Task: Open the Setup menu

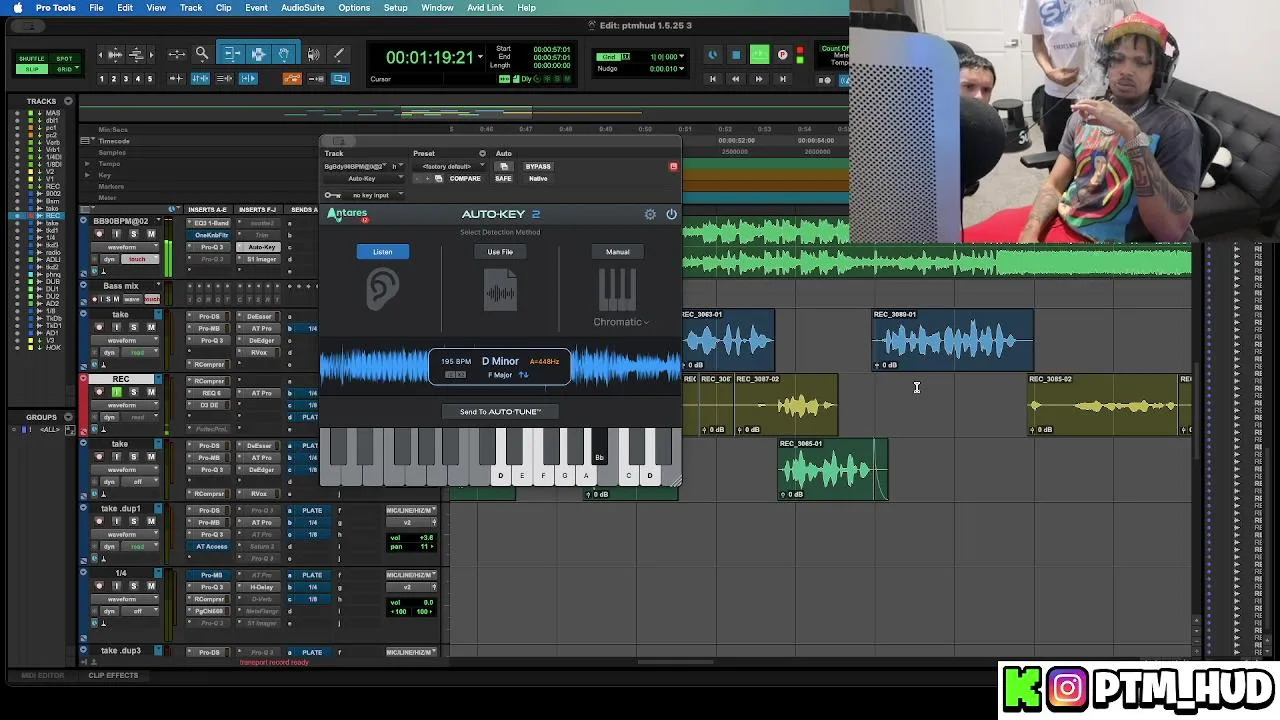Action: (395, 8)
